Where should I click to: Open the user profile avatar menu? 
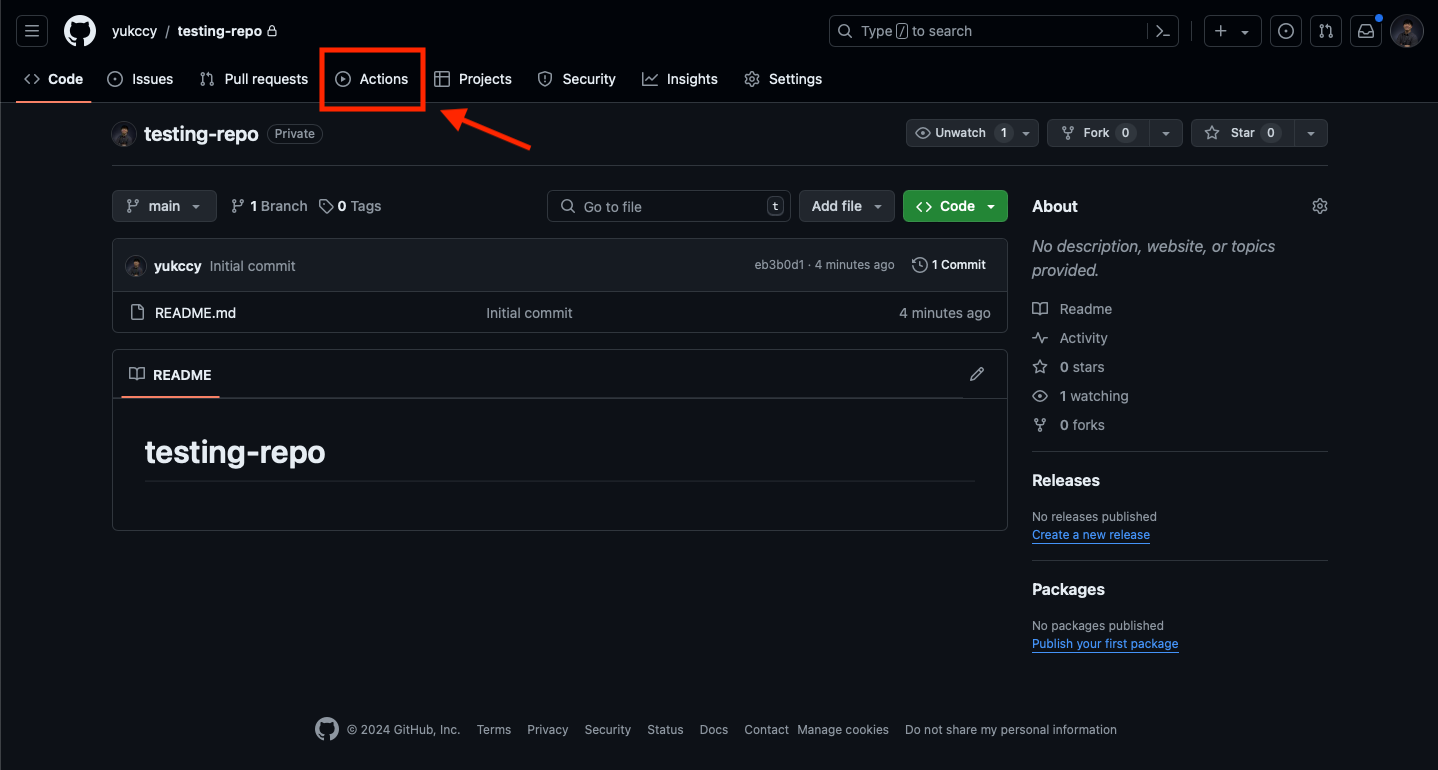1407,31
